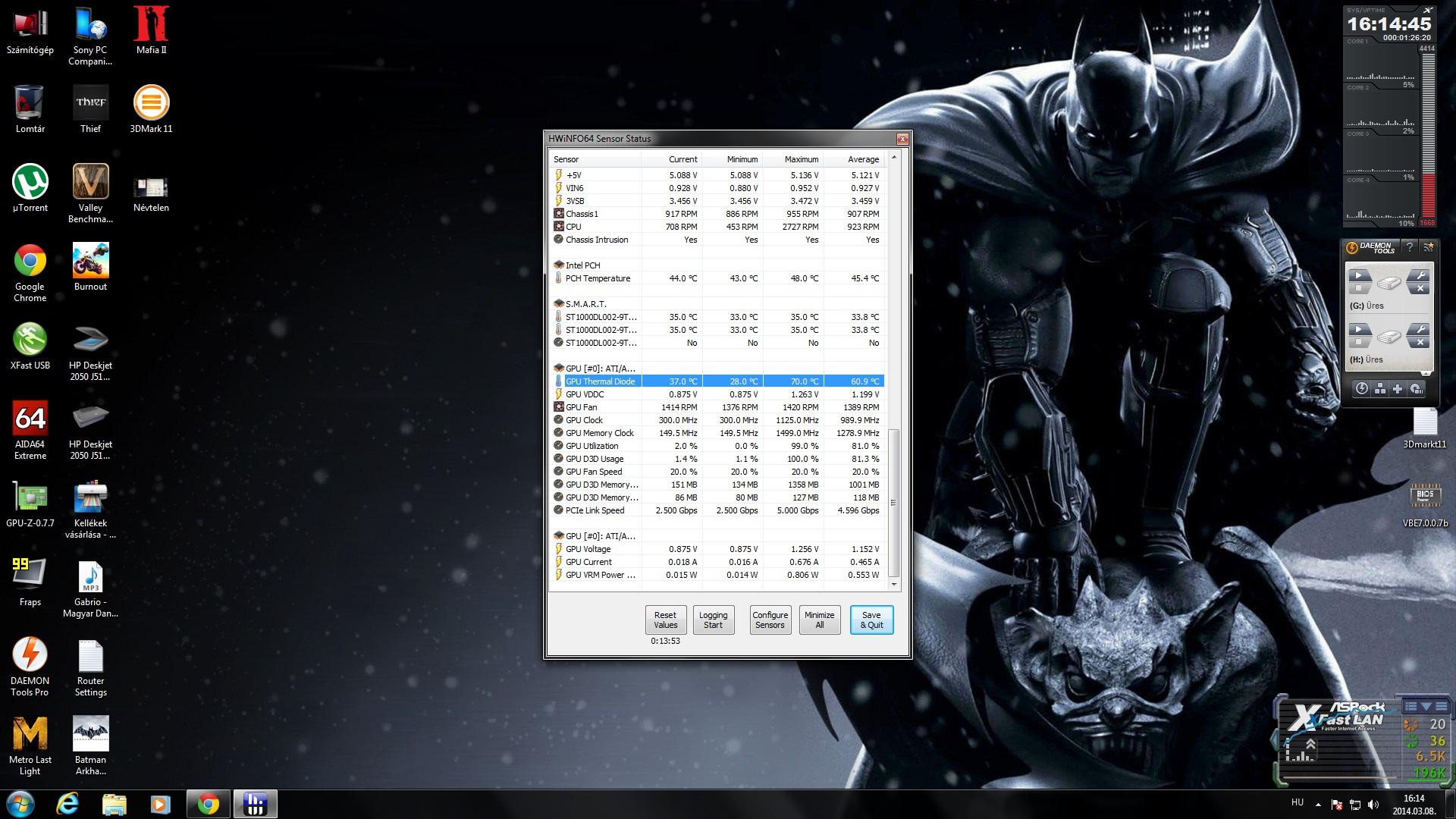Open the Router Settings file
Screen dimensions: 1456x819
pyautogui.click(x=90, y=667)
